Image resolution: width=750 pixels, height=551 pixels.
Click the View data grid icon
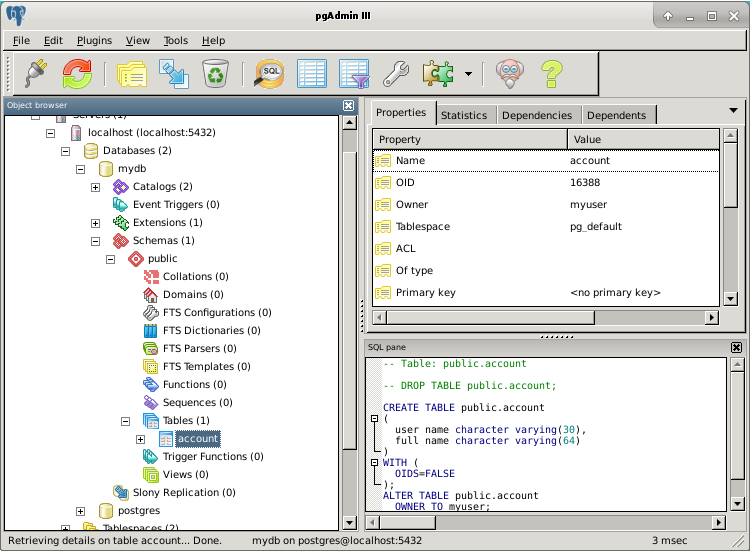point(311,74)
